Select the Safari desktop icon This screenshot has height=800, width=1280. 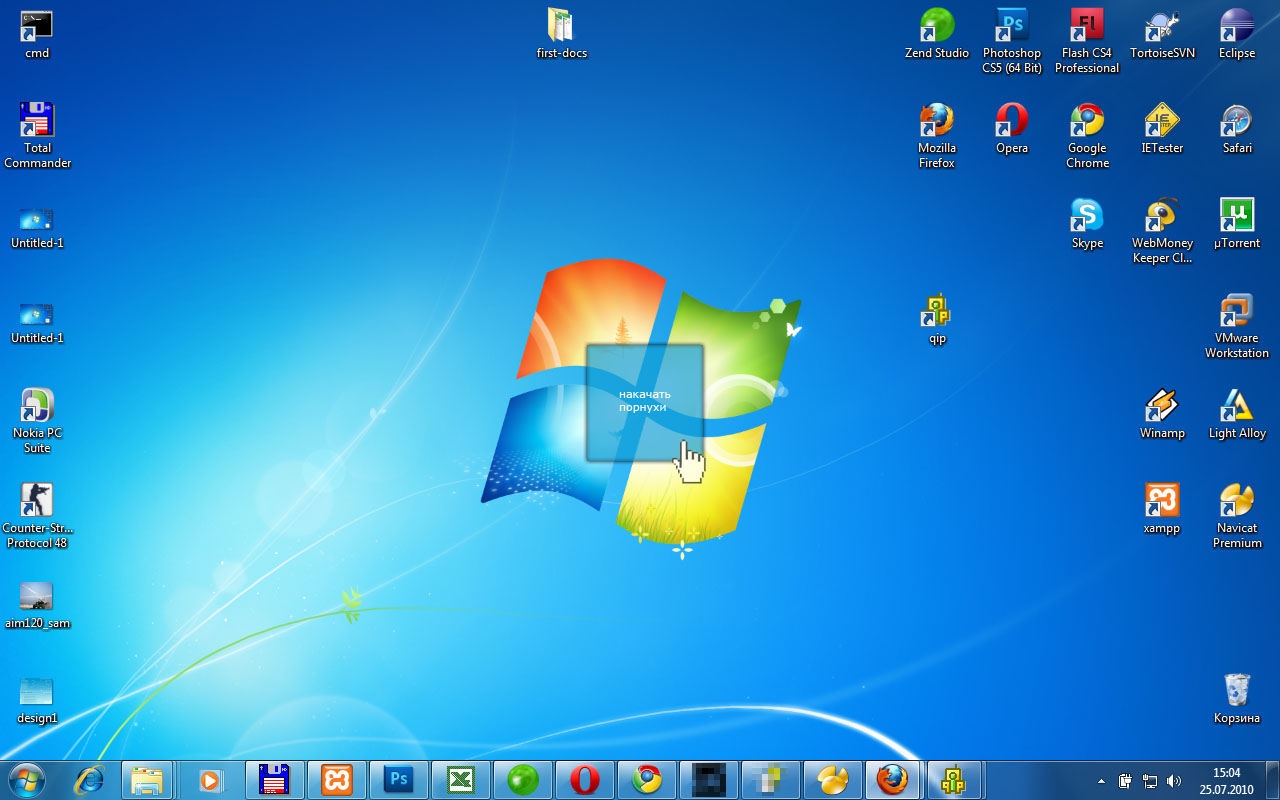1237,129
